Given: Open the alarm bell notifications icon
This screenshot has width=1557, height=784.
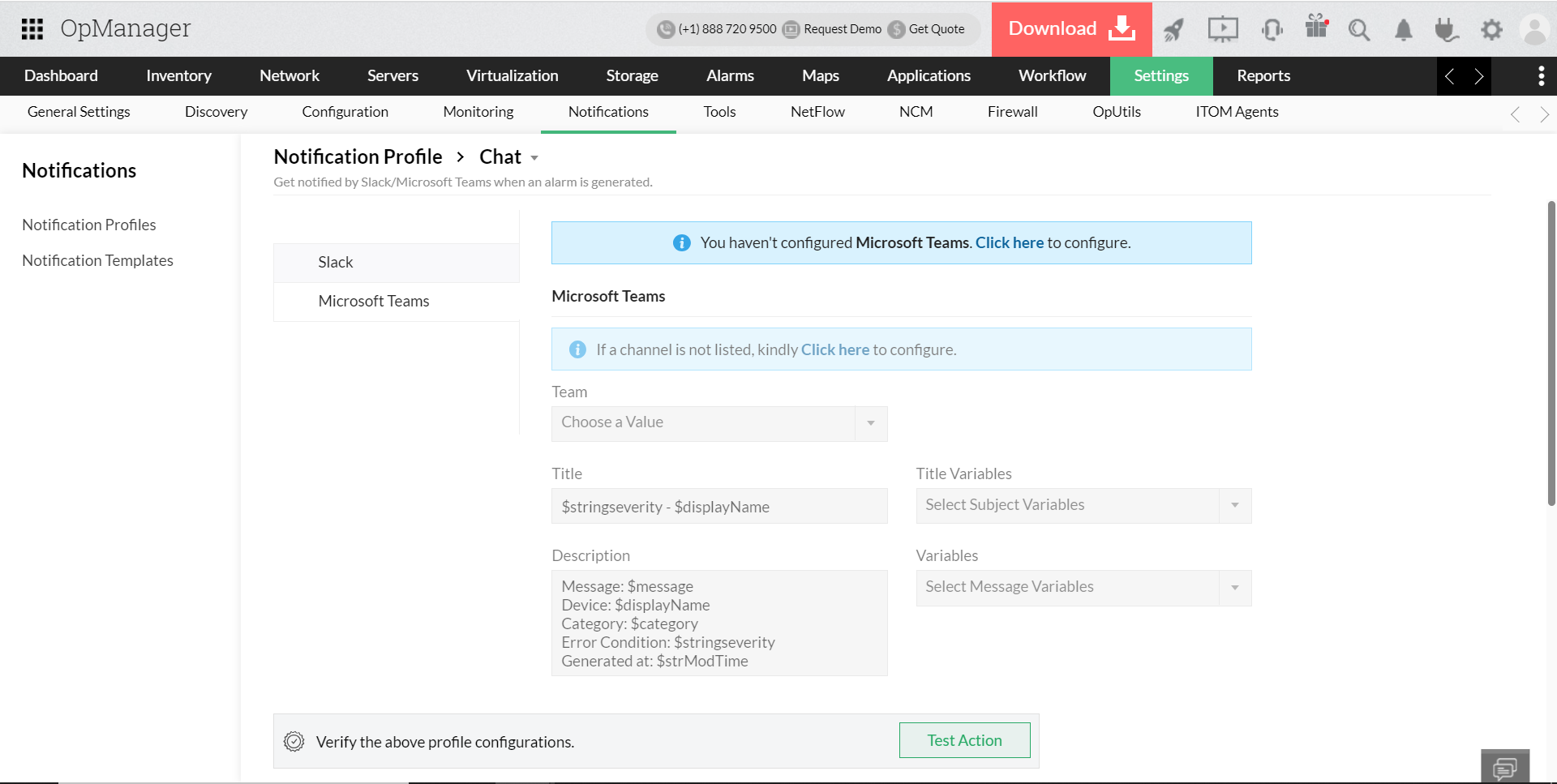Looking at the screenshot, I should (x=1404, y=30).
